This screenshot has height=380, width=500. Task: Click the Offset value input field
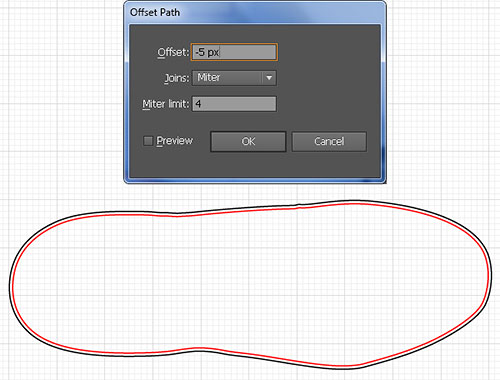[x=234, y=52]
